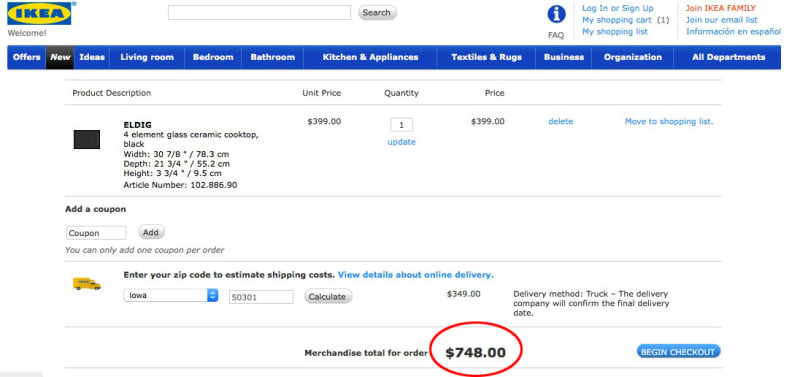Open the All Departments menu
The image size is (792, 377).
[728, 57]
